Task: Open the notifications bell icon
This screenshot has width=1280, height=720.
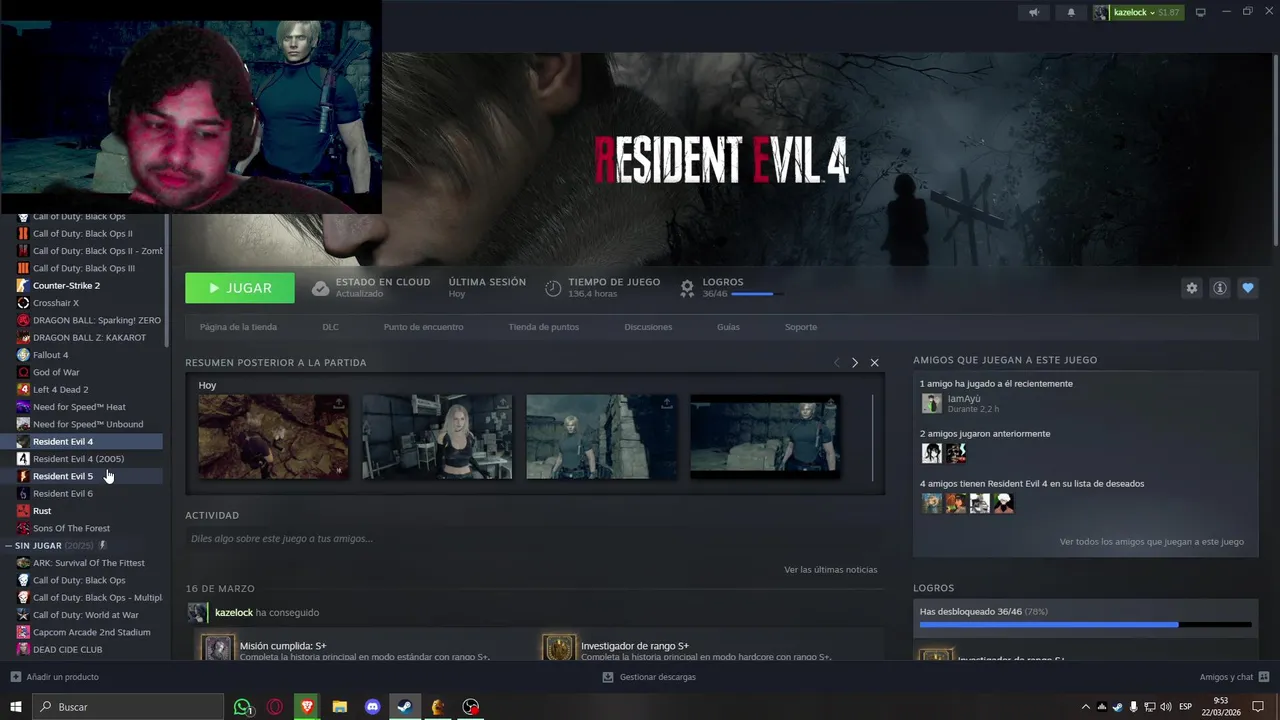Action: tap(1071, 12)
